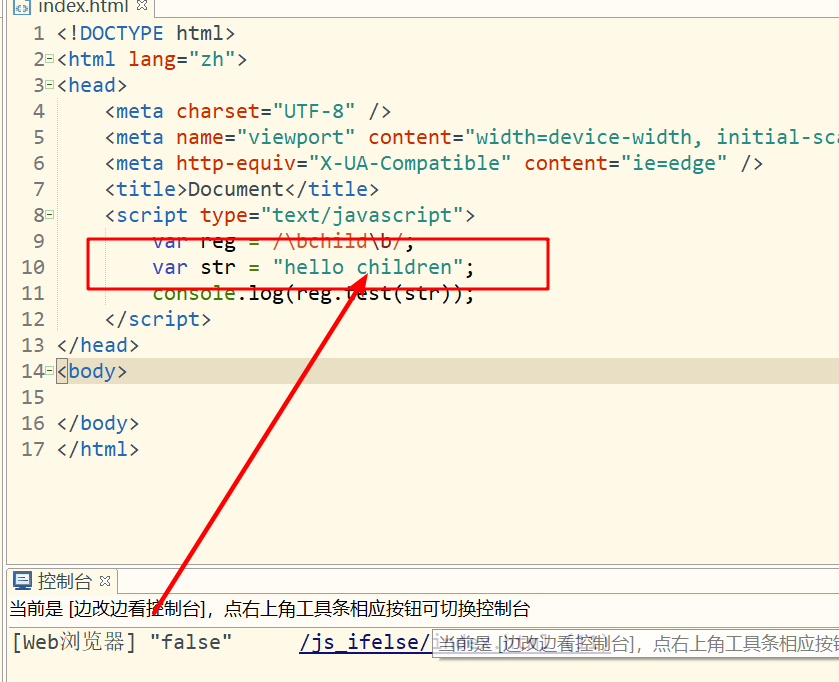Click the closing </script> tag

pyautogui.click(x=158, y=319)
